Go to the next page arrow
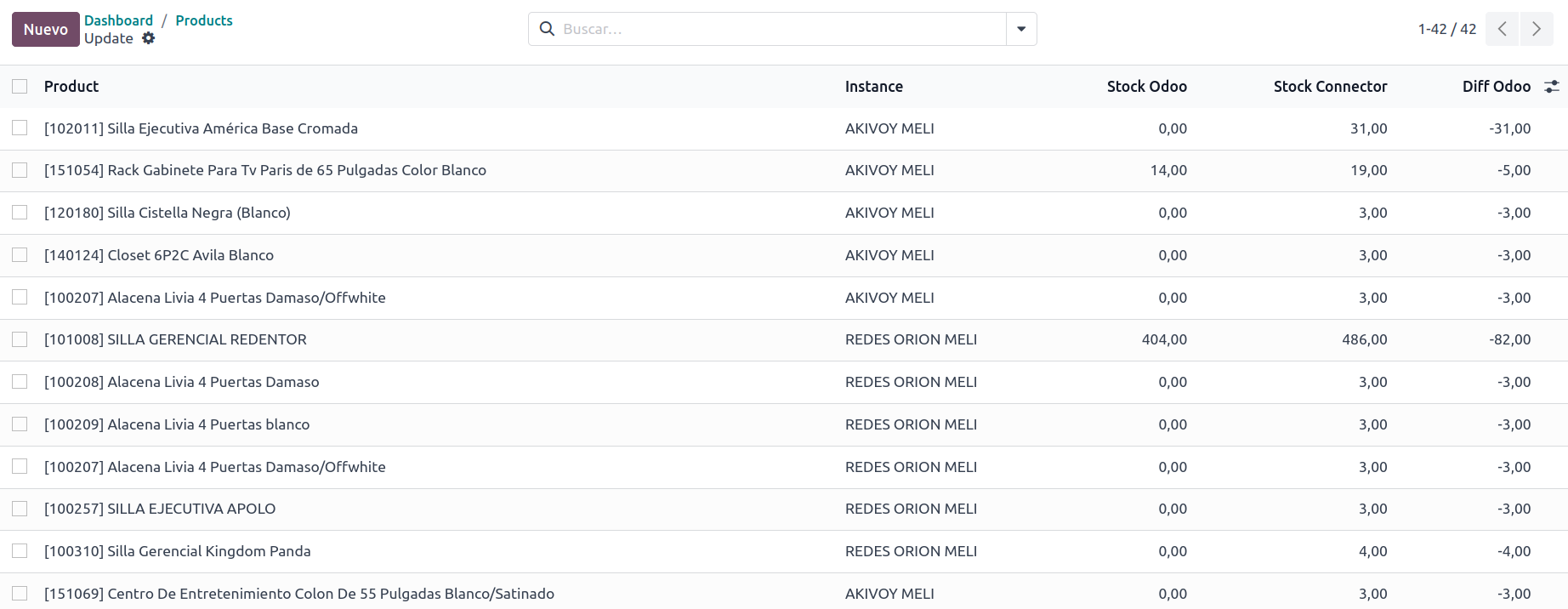The height and width of the screenshot is (609, 1568). (x=1537, y=29)
